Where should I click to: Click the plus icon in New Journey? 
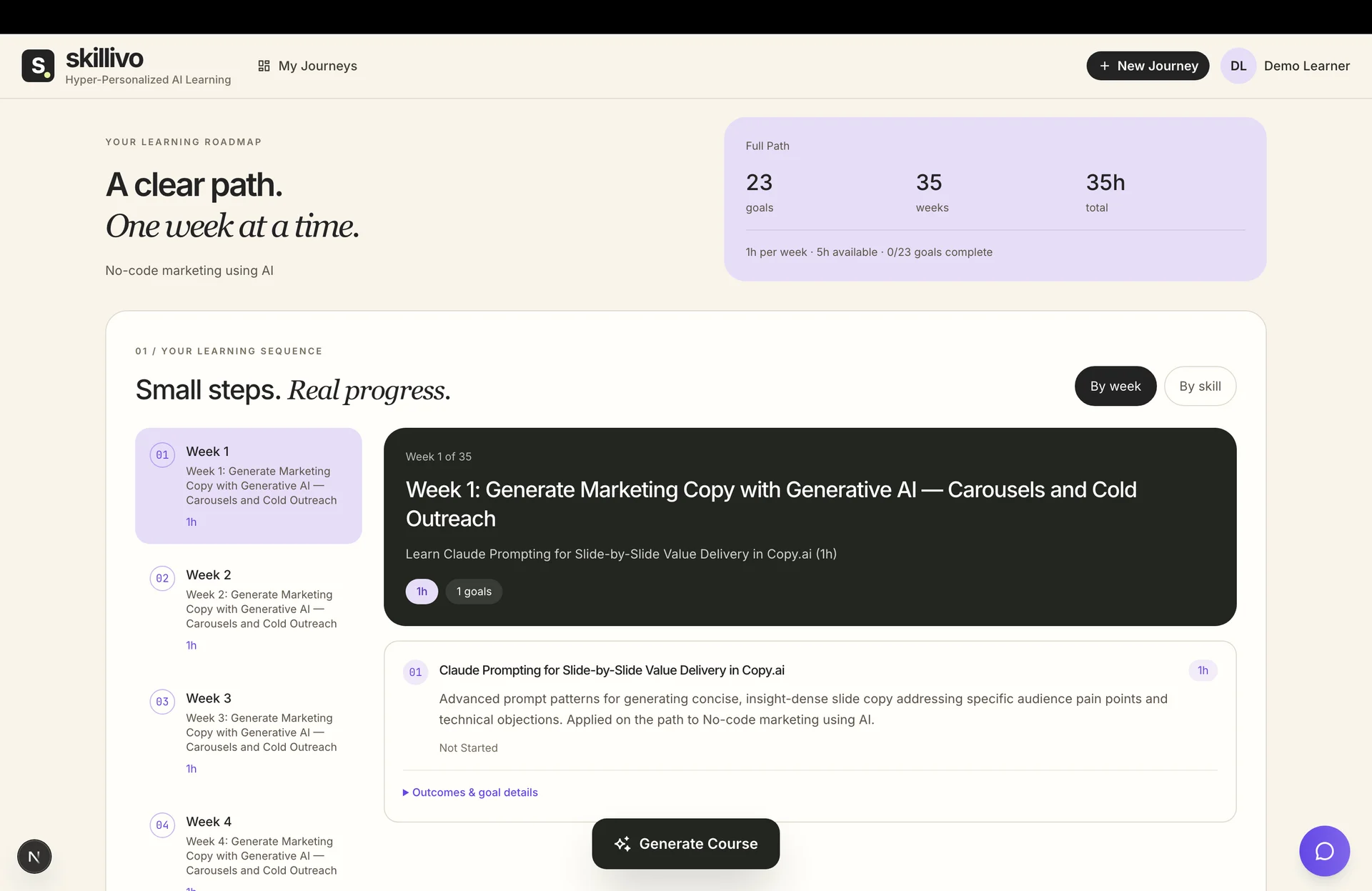[1105, 66]
